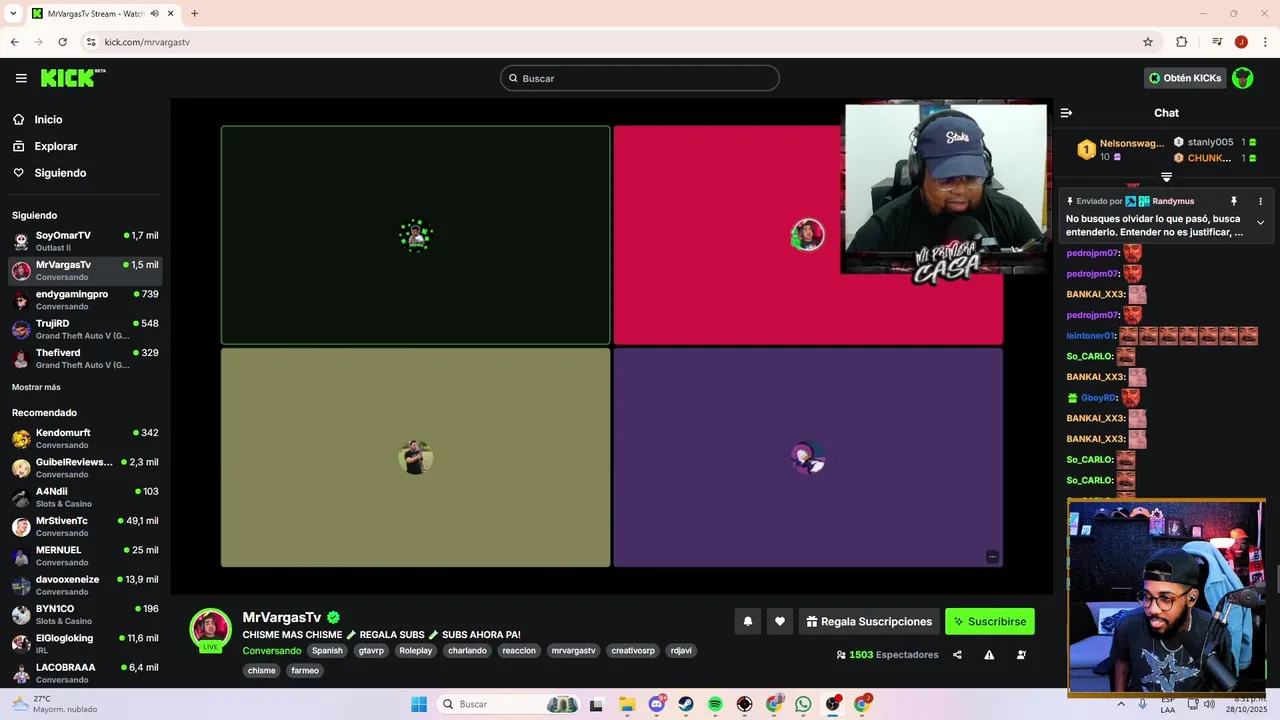Collapse the chat panel with arrow icon
This screenshot has height=720, width=1280.
(x=1066, y=113)
